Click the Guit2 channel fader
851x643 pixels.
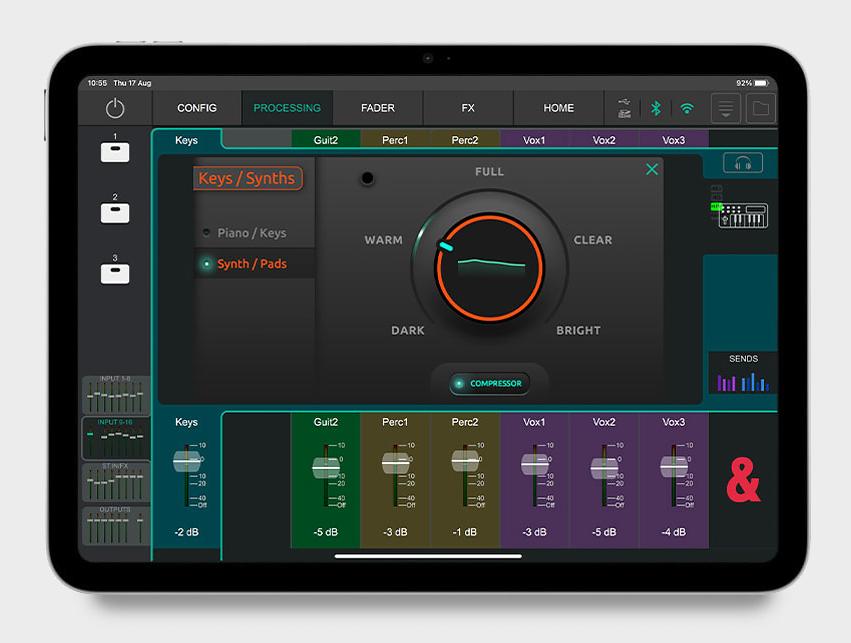pos(325,468)
